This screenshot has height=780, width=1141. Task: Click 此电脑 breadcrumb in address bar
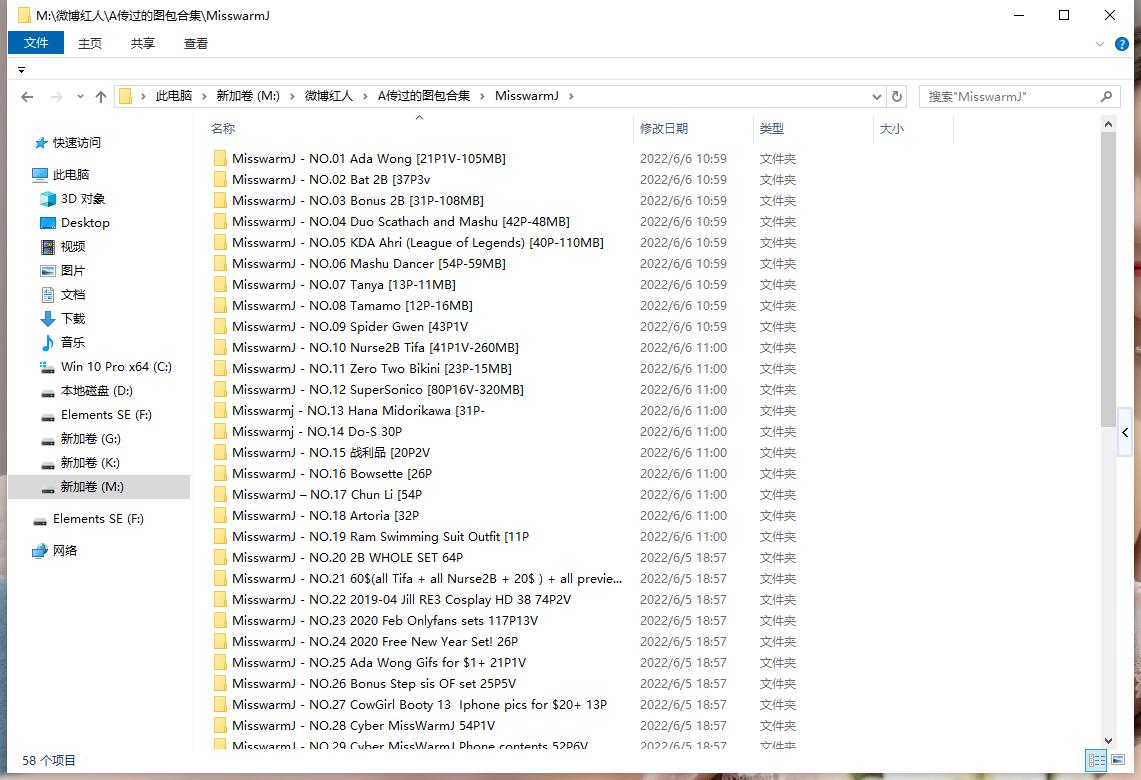tap(173, 96)
